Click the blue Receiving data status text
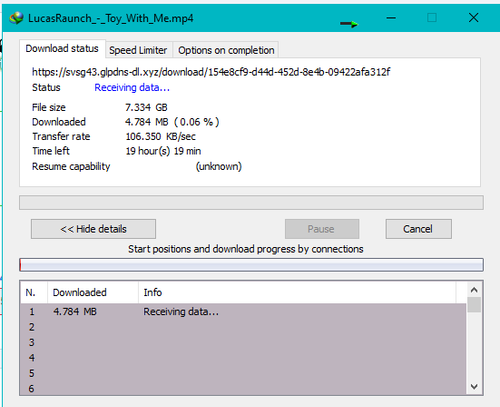Image resolution: width=500 pixels, height=407 pixels. [132, 88]
